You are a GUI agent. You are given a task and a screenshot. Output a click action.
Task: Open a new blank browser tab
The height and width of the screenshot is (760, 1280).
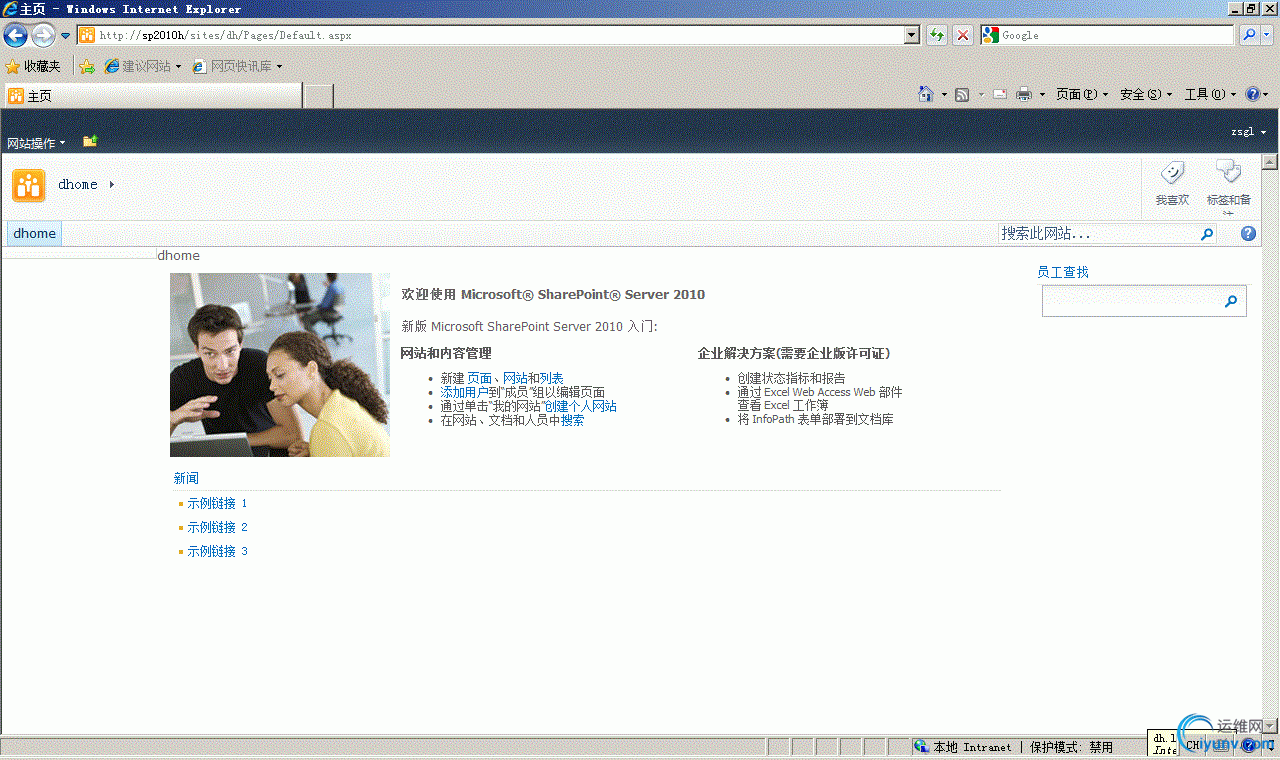coord(318,96)
